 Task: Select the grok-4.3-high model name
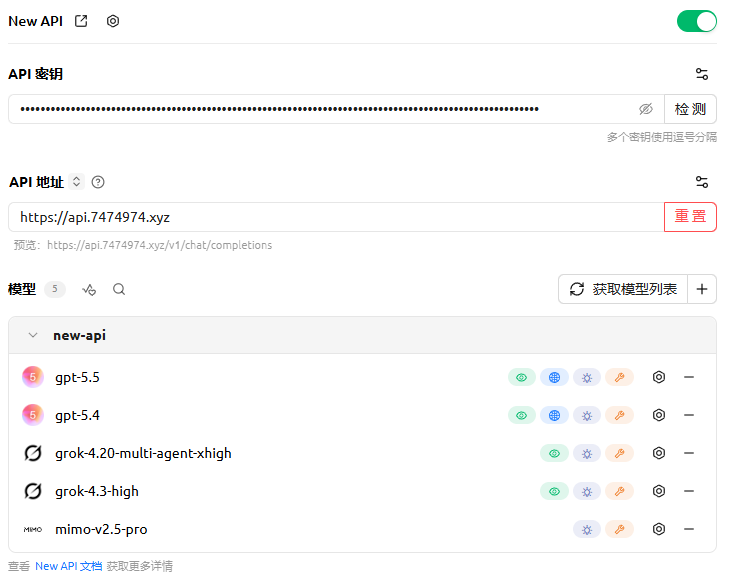97,491
